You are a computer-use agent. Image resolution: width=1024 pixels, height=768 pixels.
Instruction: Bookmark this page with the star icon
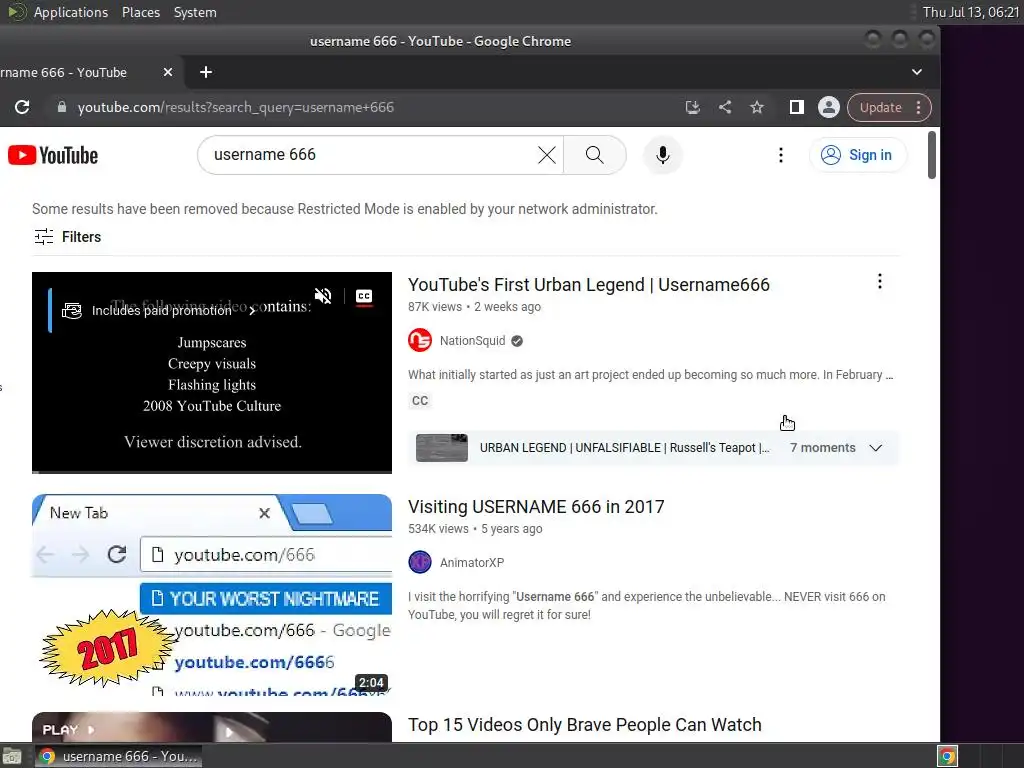[x=757, y=107]
